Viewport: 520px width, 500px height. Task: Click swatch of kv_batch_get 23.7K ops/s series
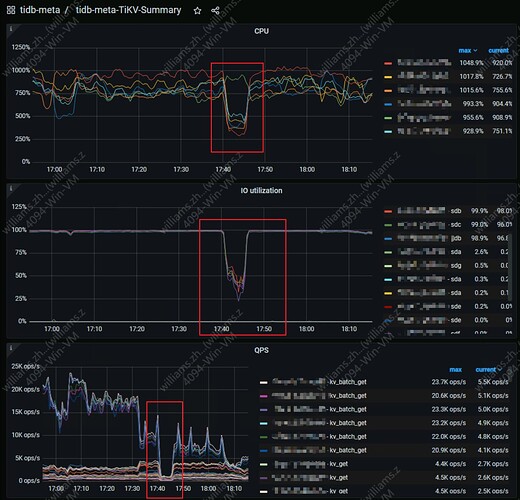[264, 382]
